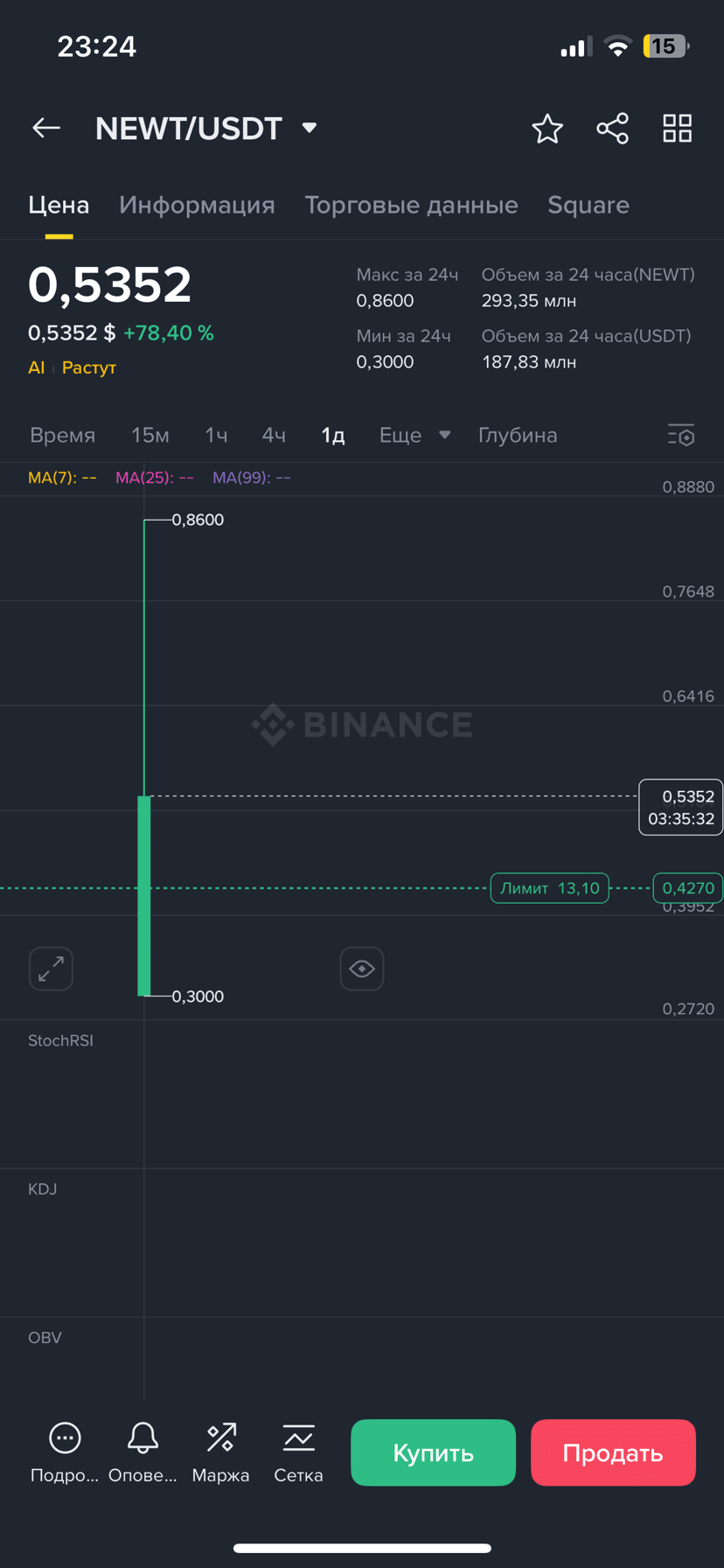The image size is (724, 1568).
Task: Tap the KDJ indicator panel label
Action: [42, 1189]
